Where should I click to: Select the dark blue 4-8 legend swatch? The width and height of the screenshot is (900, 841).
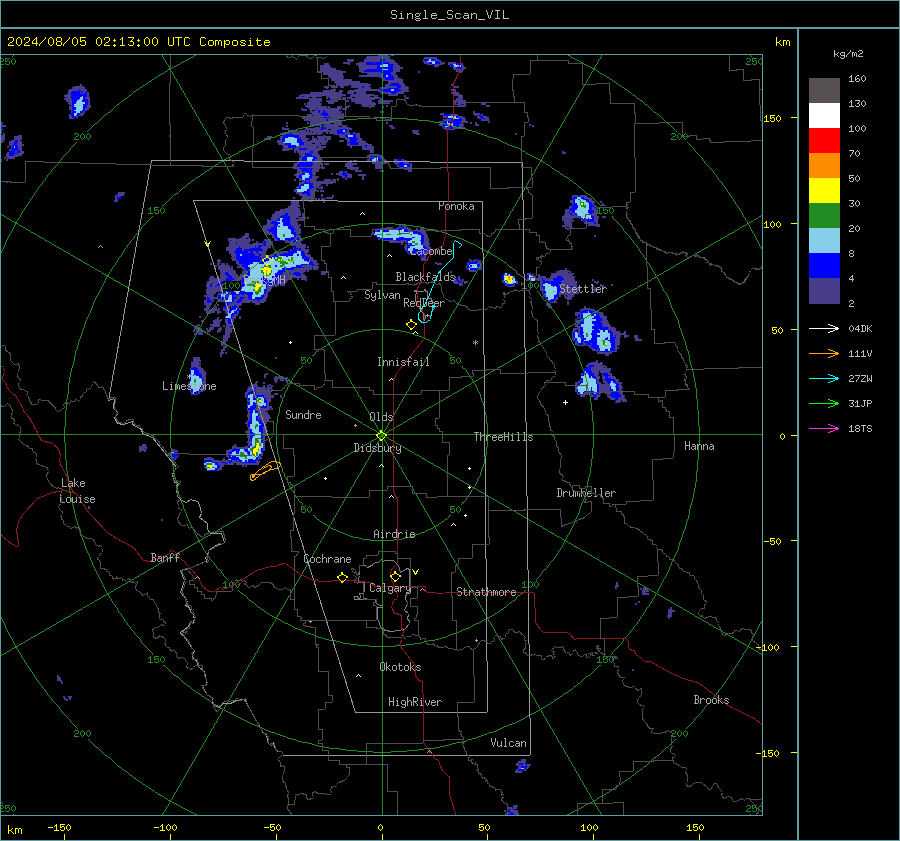pyautogui.click(x=824, y=266)
